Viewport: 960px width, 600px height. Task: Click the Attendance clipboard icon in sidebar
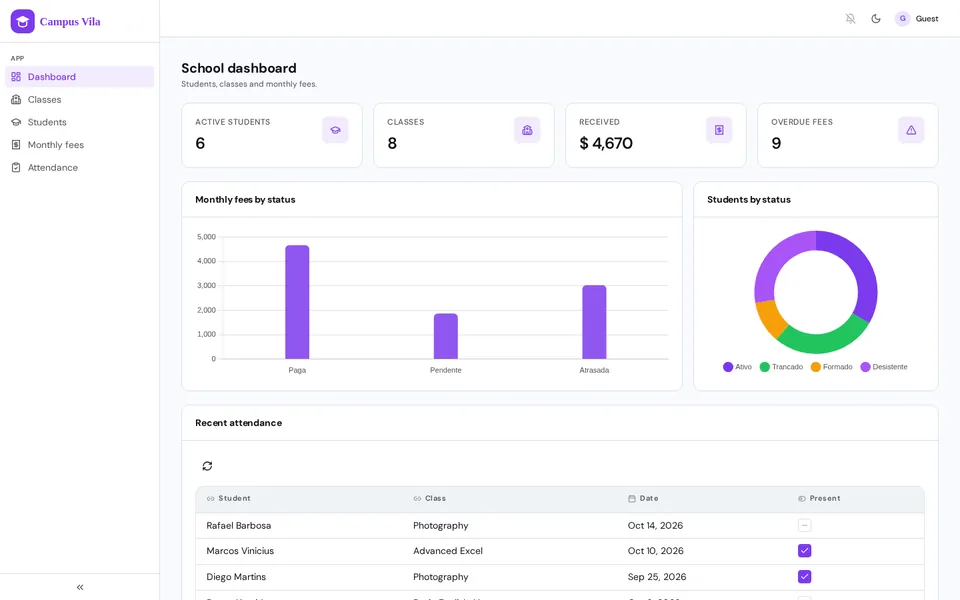coord(16,167)
